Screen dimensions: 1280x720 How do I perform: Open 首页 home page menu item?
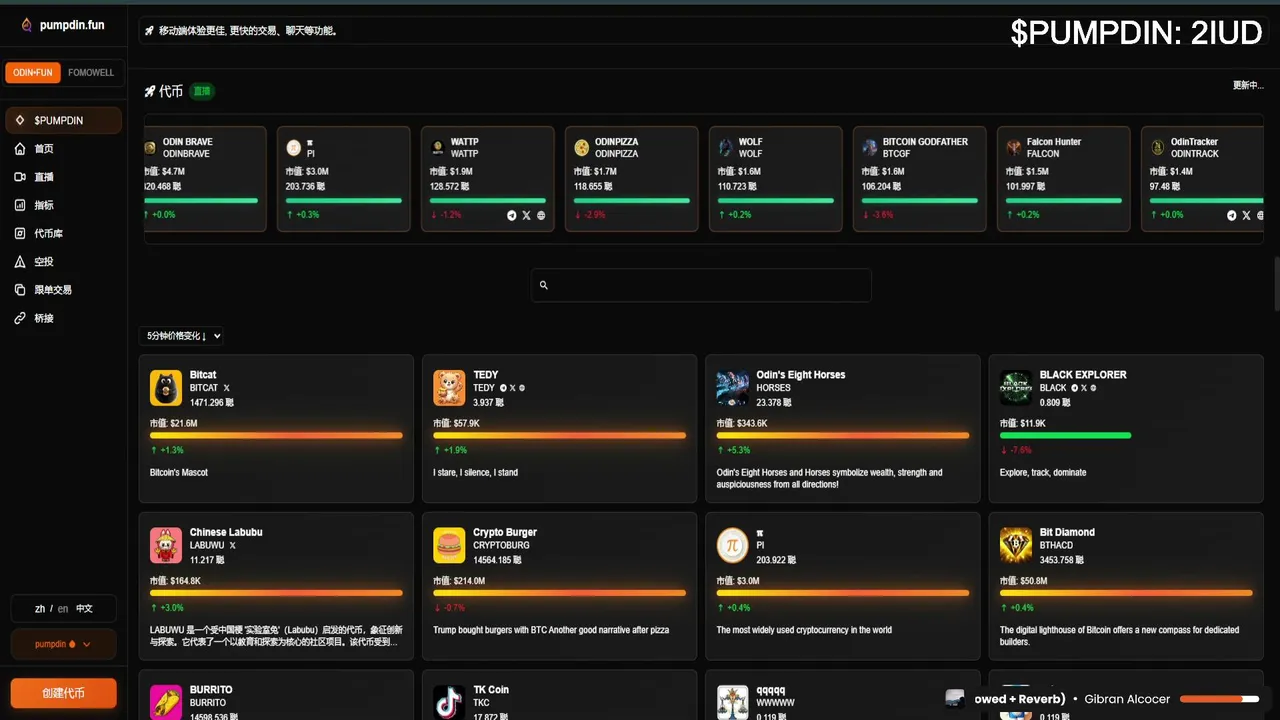pos(64,148)
